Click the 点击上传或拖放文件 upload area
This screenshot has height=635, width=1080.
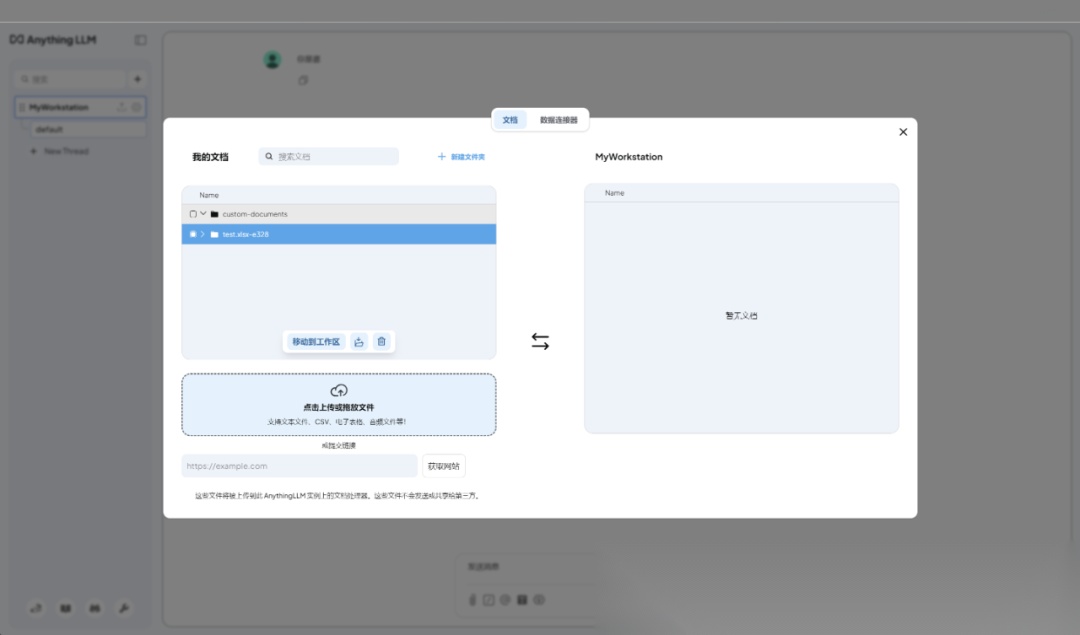(x=339, y=404)
